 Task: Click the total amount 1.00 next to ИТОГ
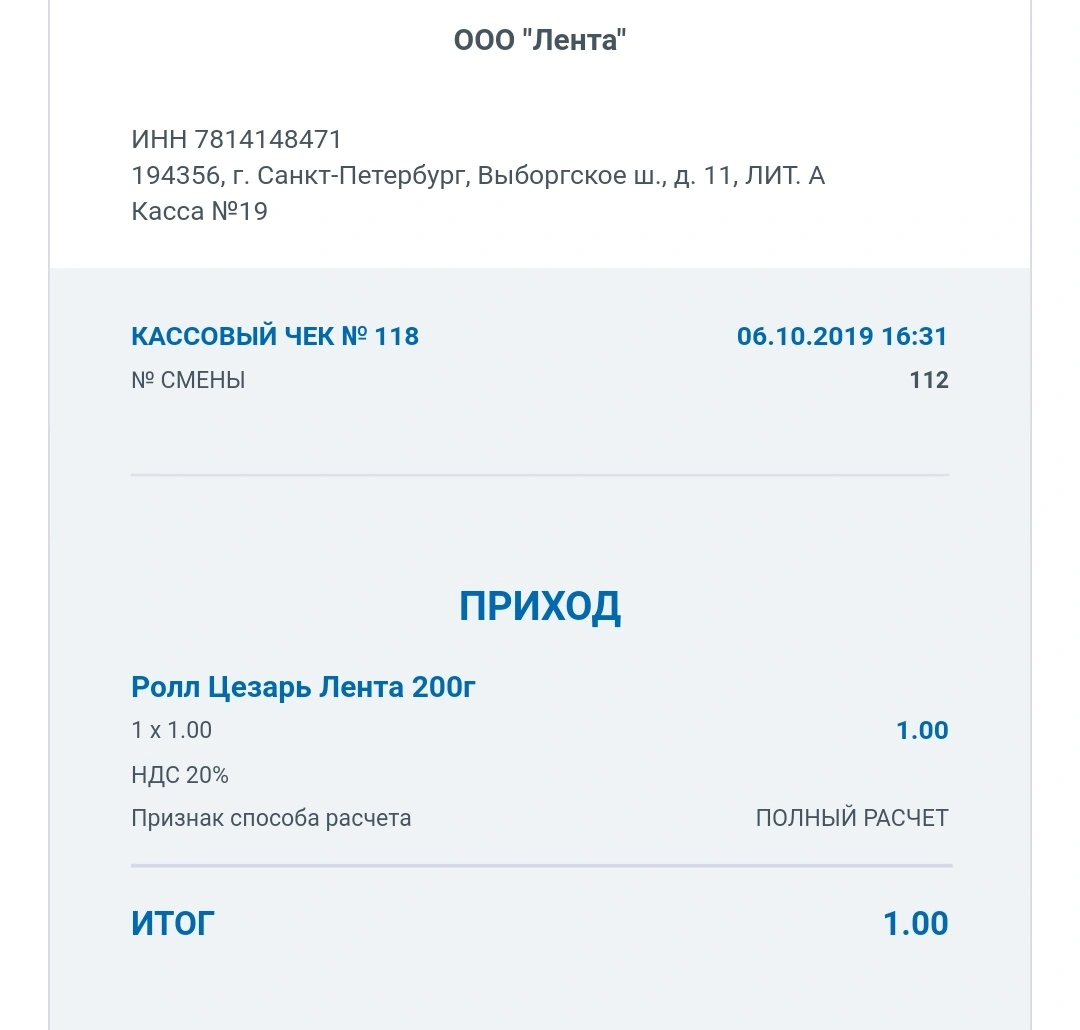pos(915,923)
